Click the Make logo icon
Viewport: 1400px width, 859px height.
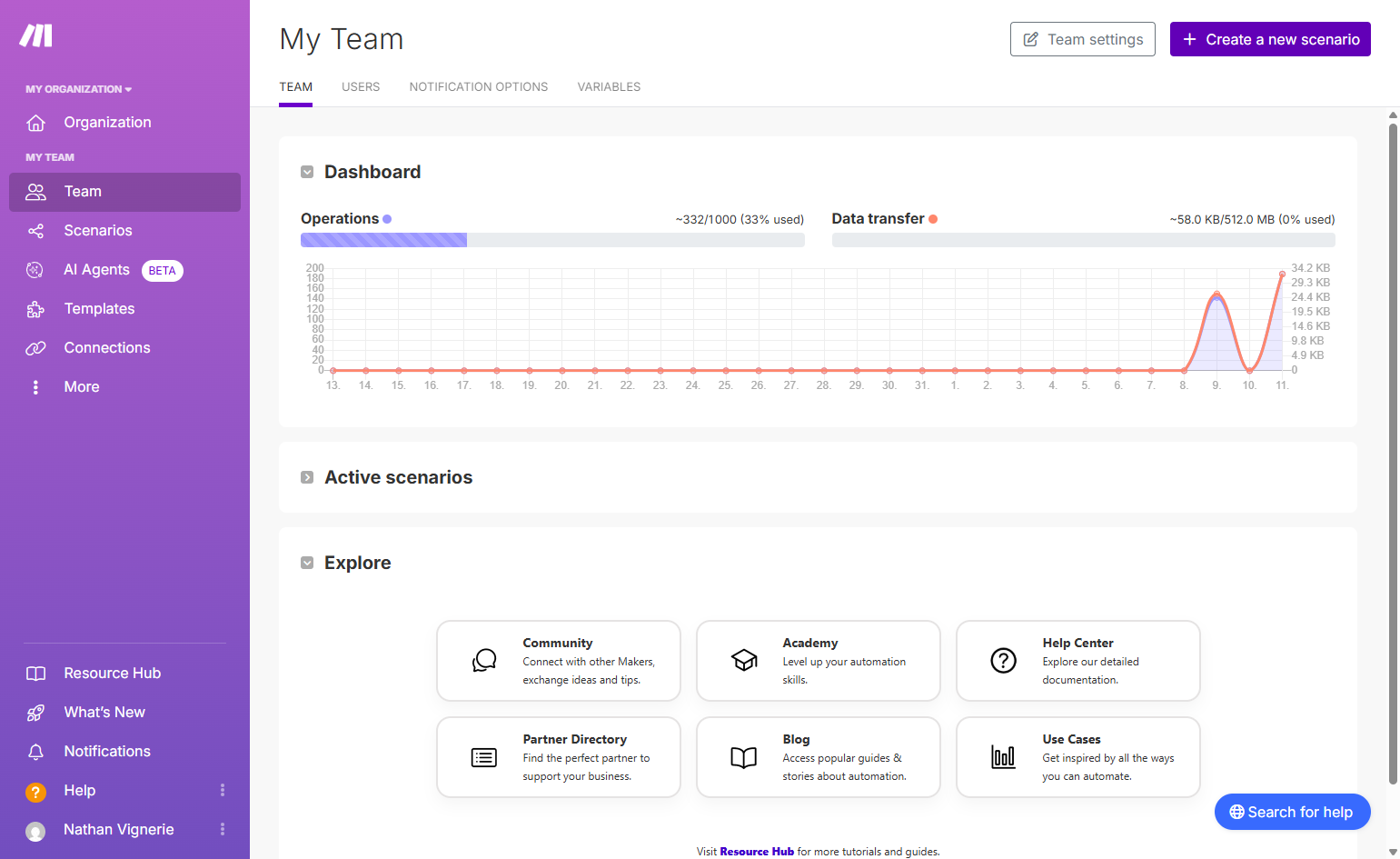coord(36,35)
